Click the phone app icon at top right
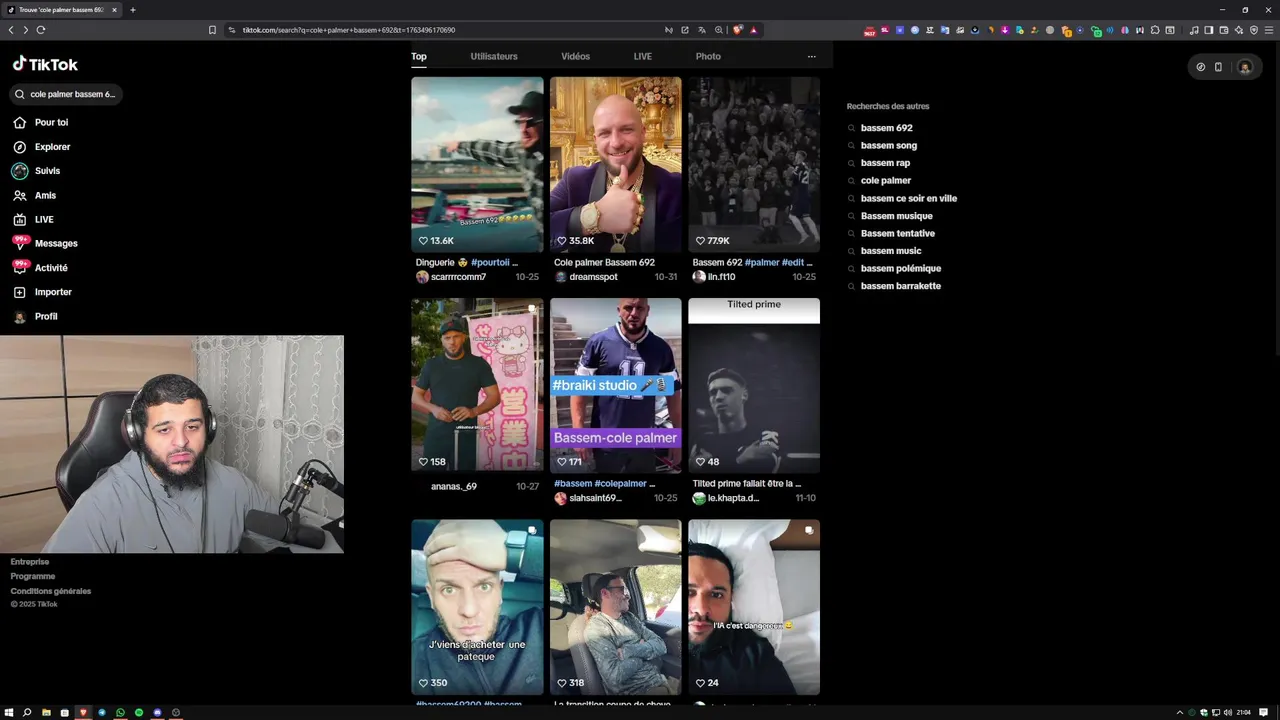The image size is (1280, 720). 1218,67
